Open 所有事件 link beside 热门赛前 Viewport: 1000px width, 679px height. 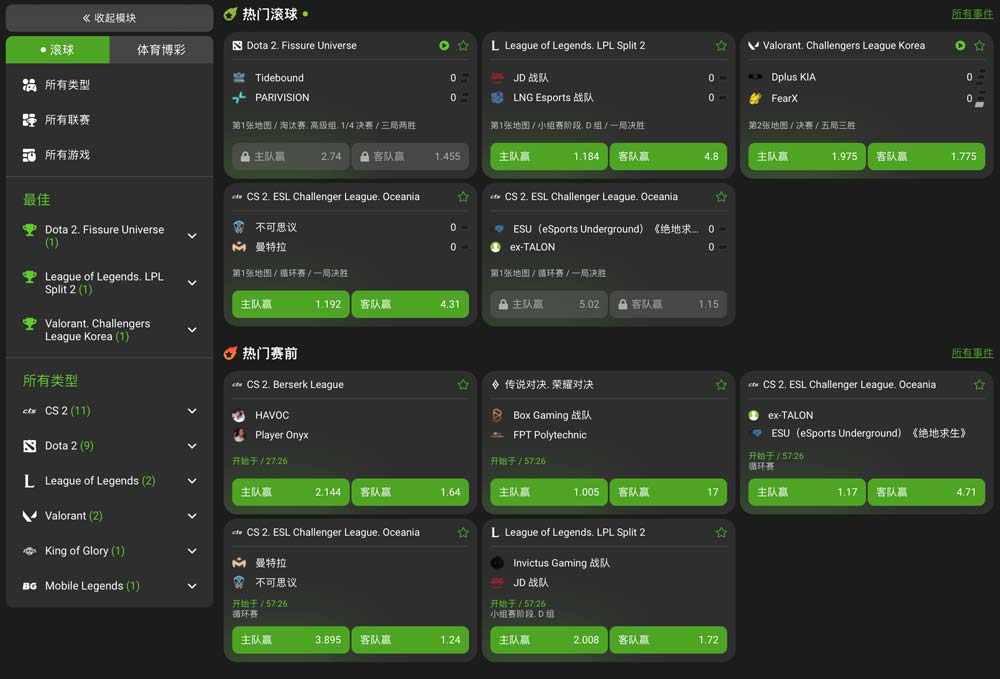972,353
